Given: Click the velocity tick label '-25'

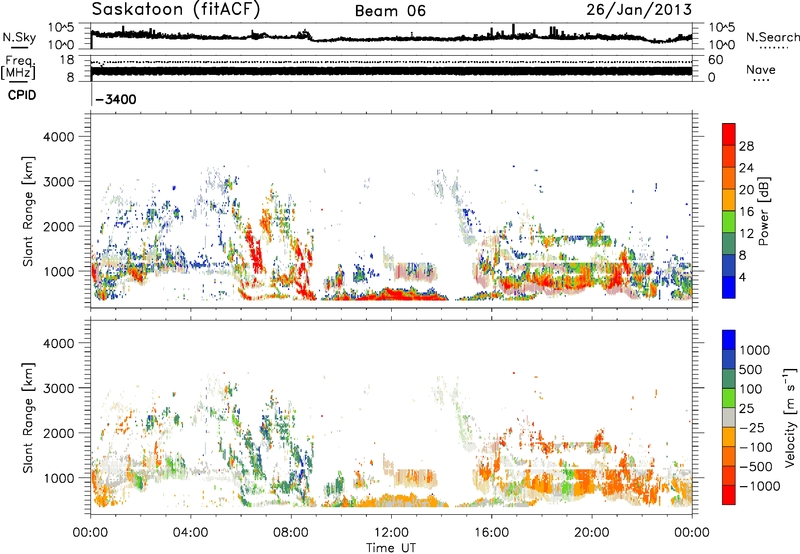Looking at the screenshot, I should click(752, 427).
